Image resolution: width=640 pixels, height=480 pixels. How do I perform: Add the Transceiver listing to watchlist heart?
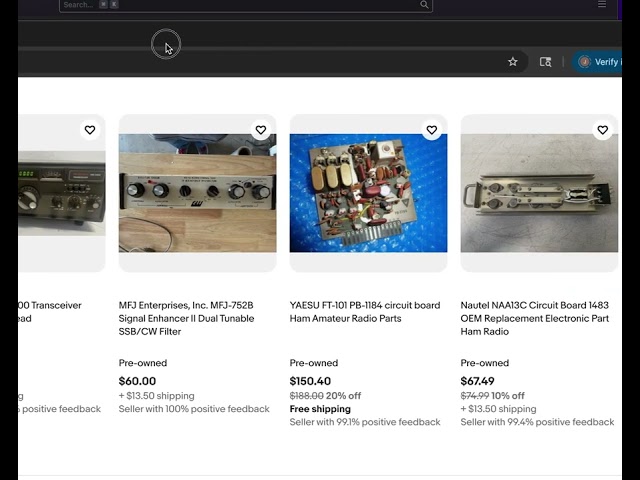90,130
